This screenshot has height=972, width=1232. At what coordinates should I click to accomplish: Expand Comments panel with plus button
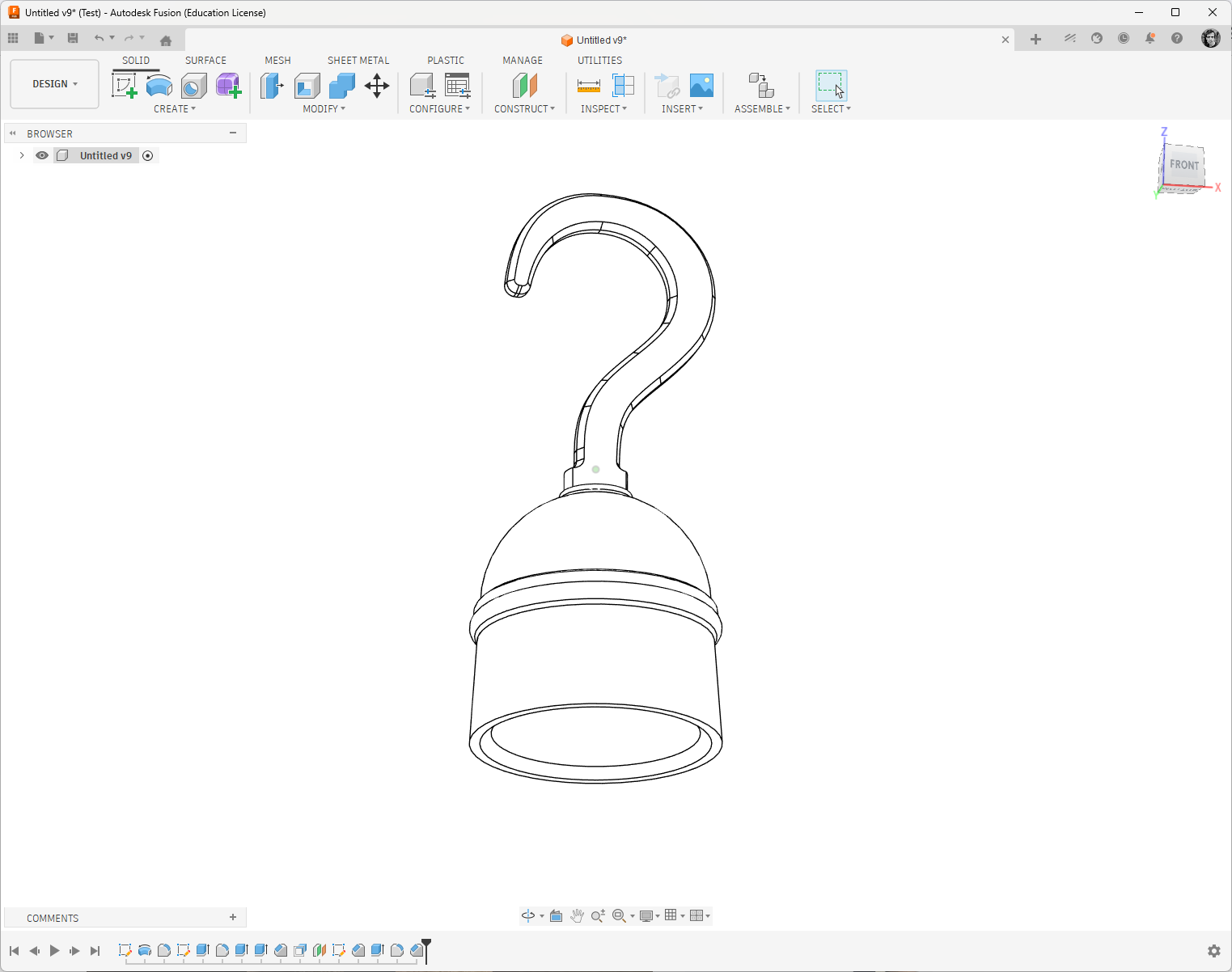pos(233,917)
